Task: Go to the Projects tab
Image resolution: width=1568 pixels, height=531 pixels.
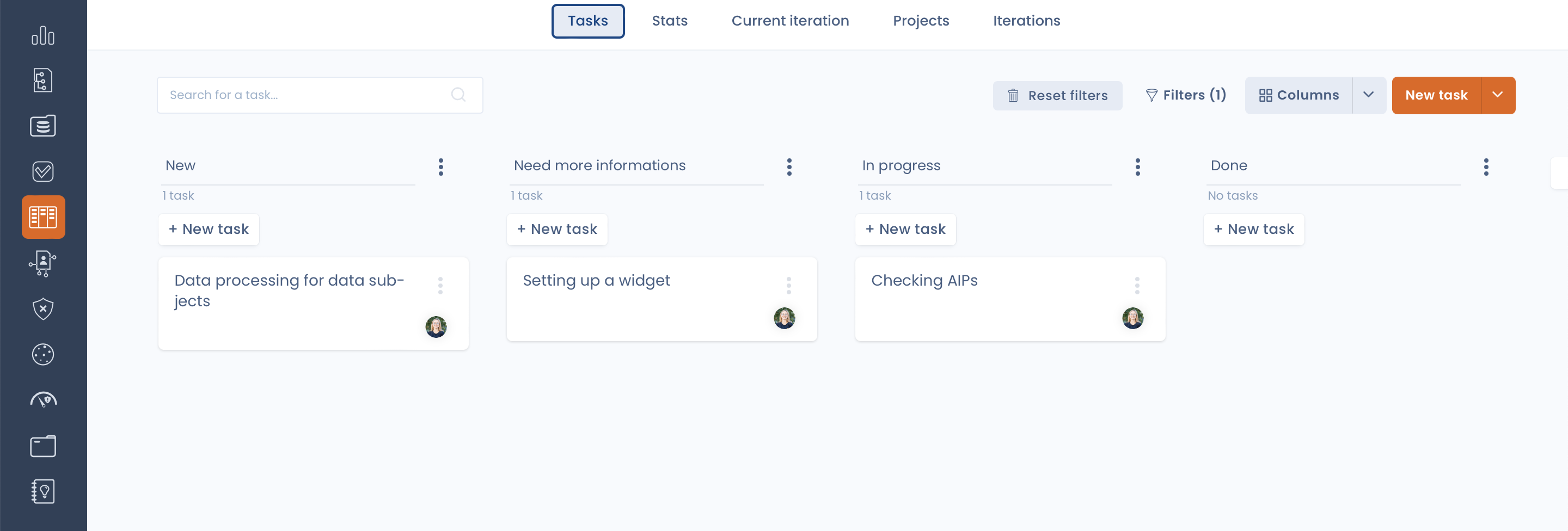Action: coord(920,21)
